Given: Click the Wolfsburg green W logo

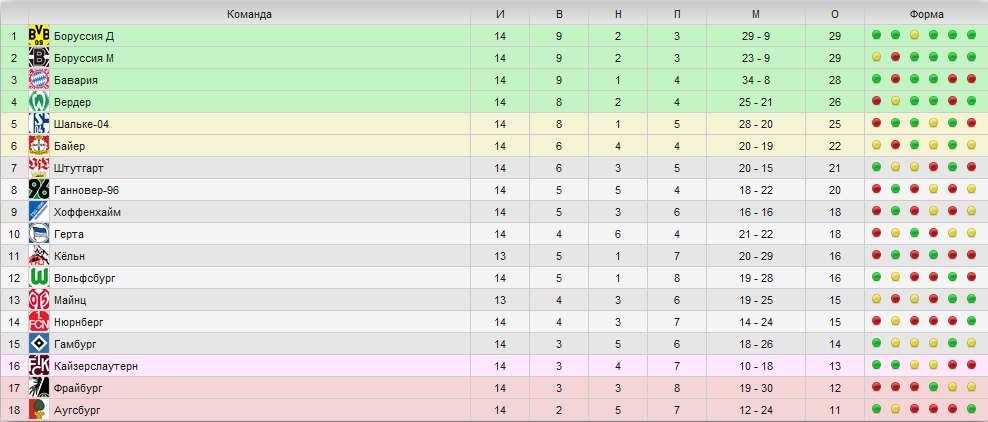Looking at the screenshot, I should (x=39, y=278).
